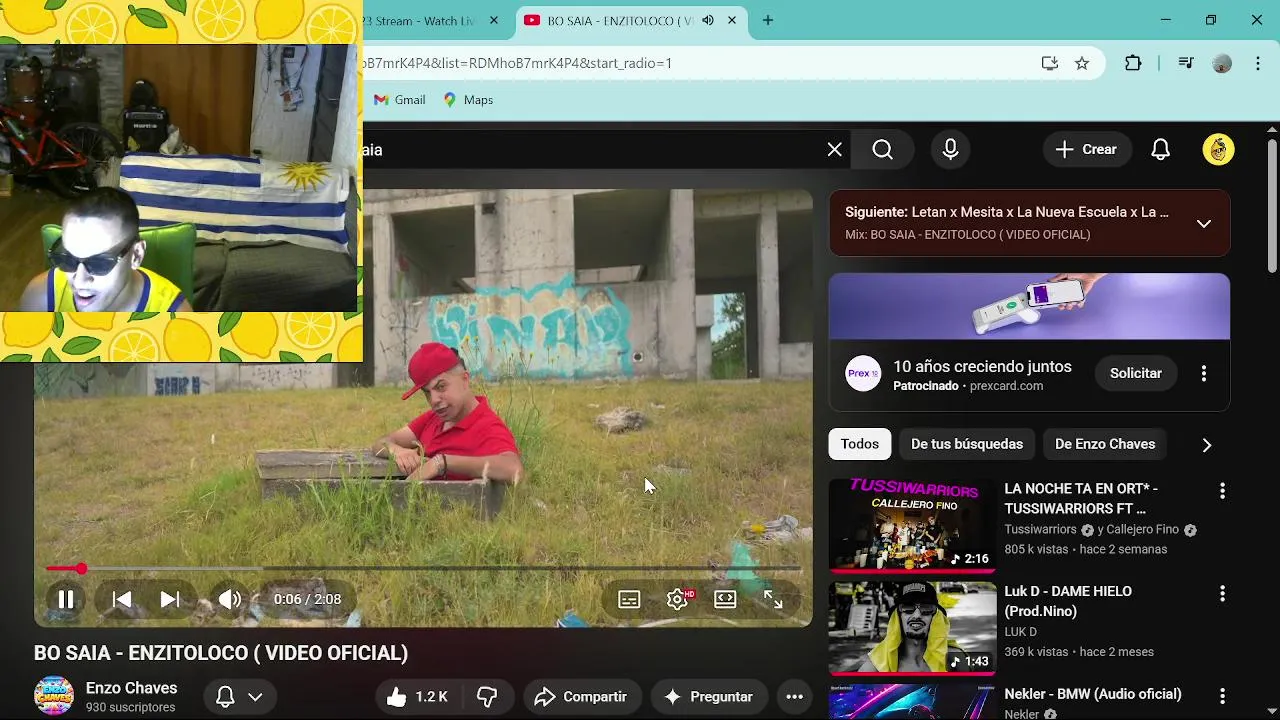Start voice search with microphone

click(951, 150)
